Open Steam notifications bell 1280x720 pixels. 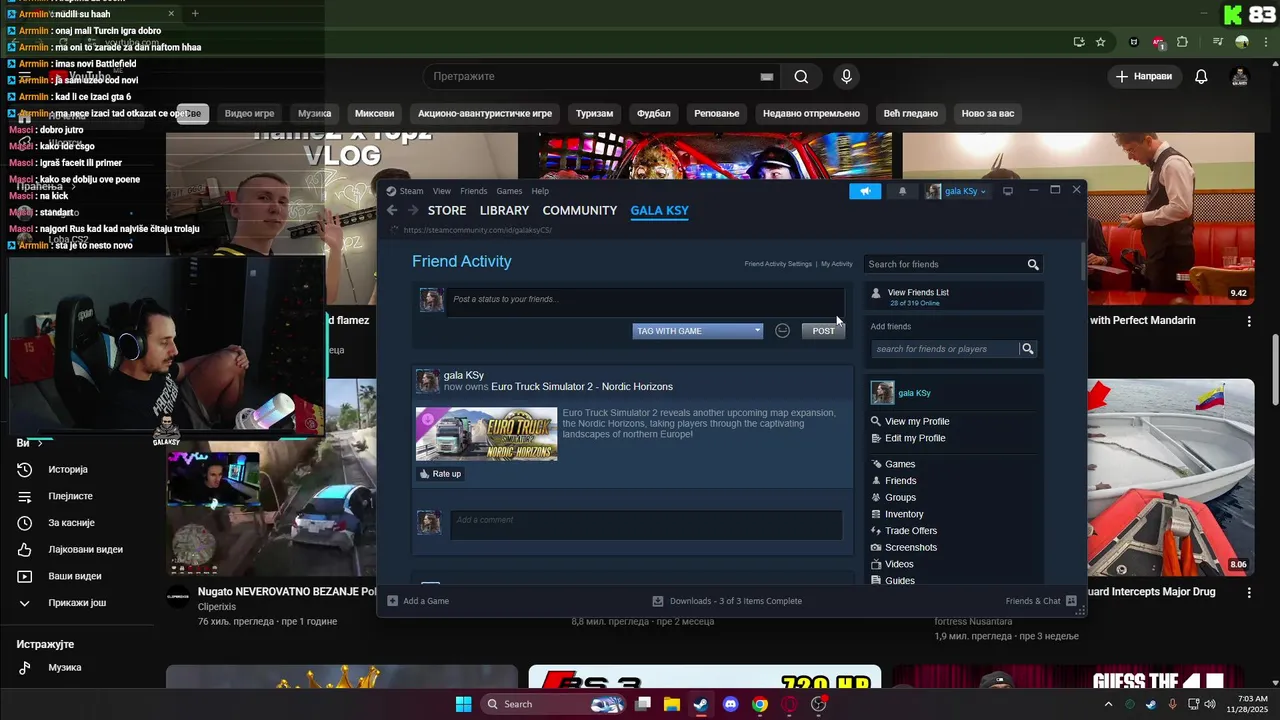(903, 191)
